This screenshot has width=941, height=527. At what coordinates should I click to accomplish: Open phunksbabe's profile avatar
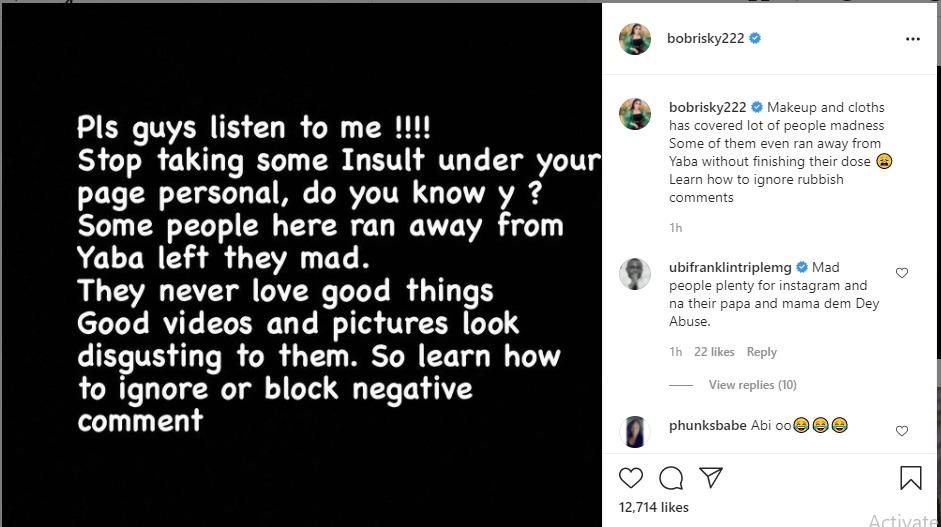click(634, 431)
